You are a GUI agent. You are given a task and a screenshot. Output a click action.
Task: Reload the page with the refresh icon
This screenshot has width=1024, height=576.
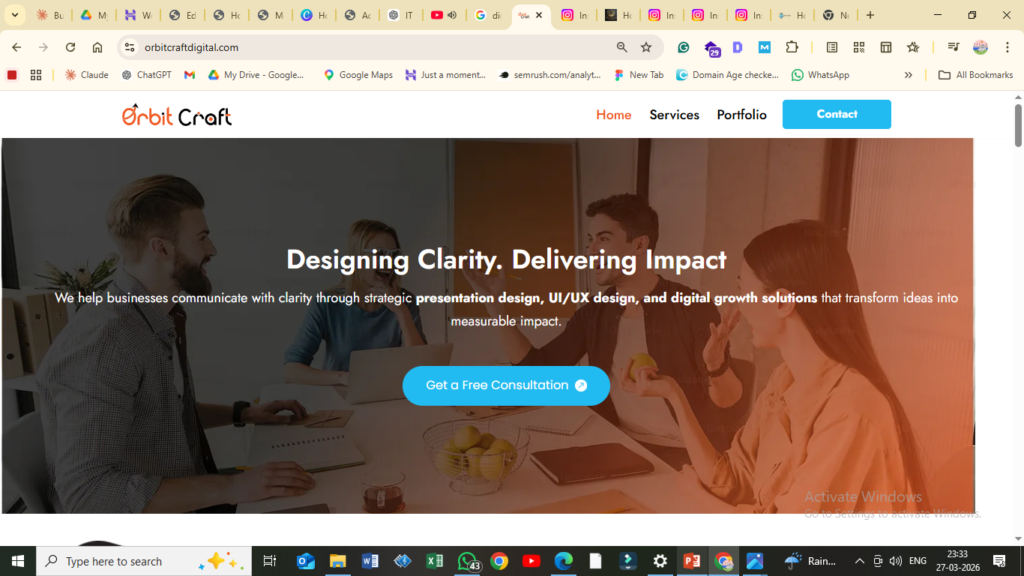click(71, 47)
